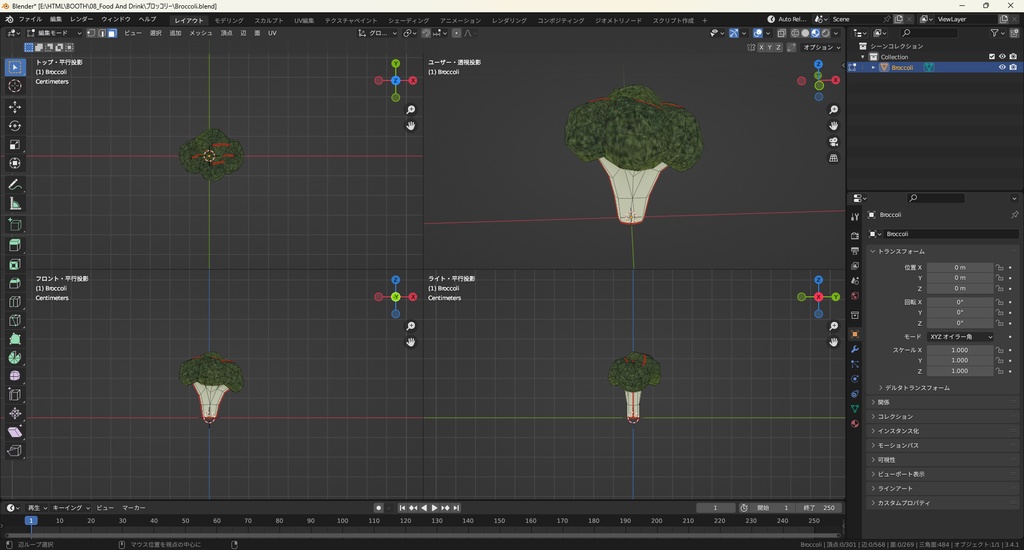Screen dimensions: 1024x550
Task: Open the 編集モード mode dropdown
Action: tap(55, 33)
